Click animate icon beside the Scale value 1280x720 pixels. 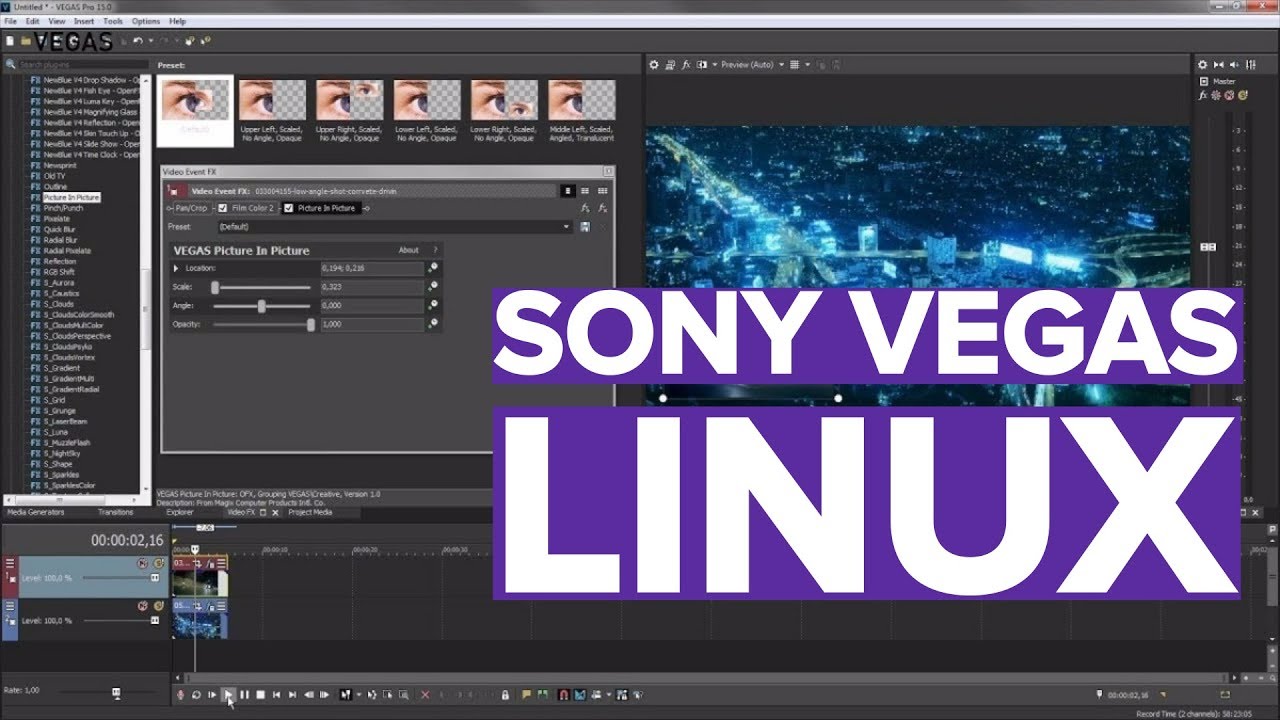point(433,286)
